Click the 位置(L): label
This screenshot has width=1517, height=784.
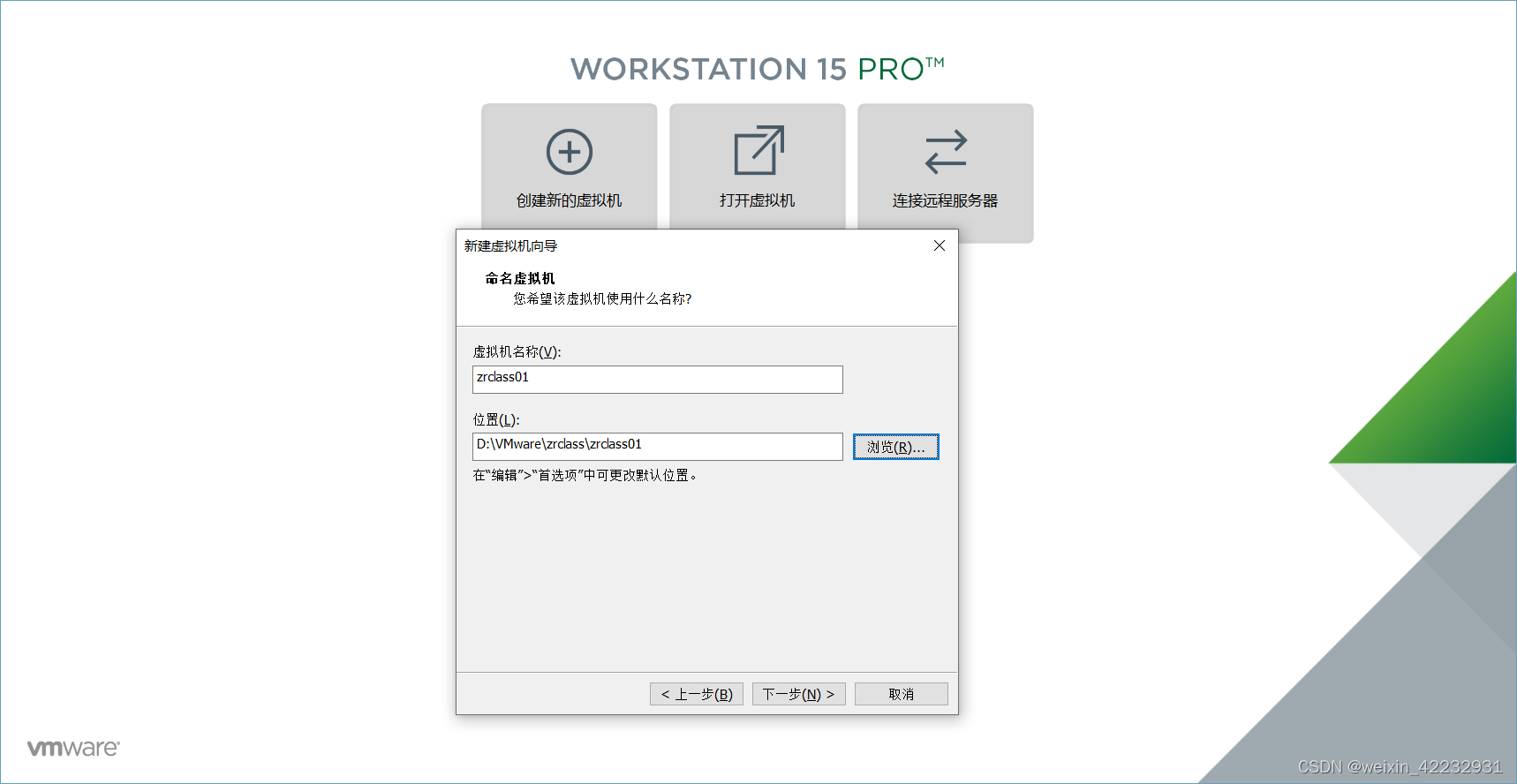(496, 419)
